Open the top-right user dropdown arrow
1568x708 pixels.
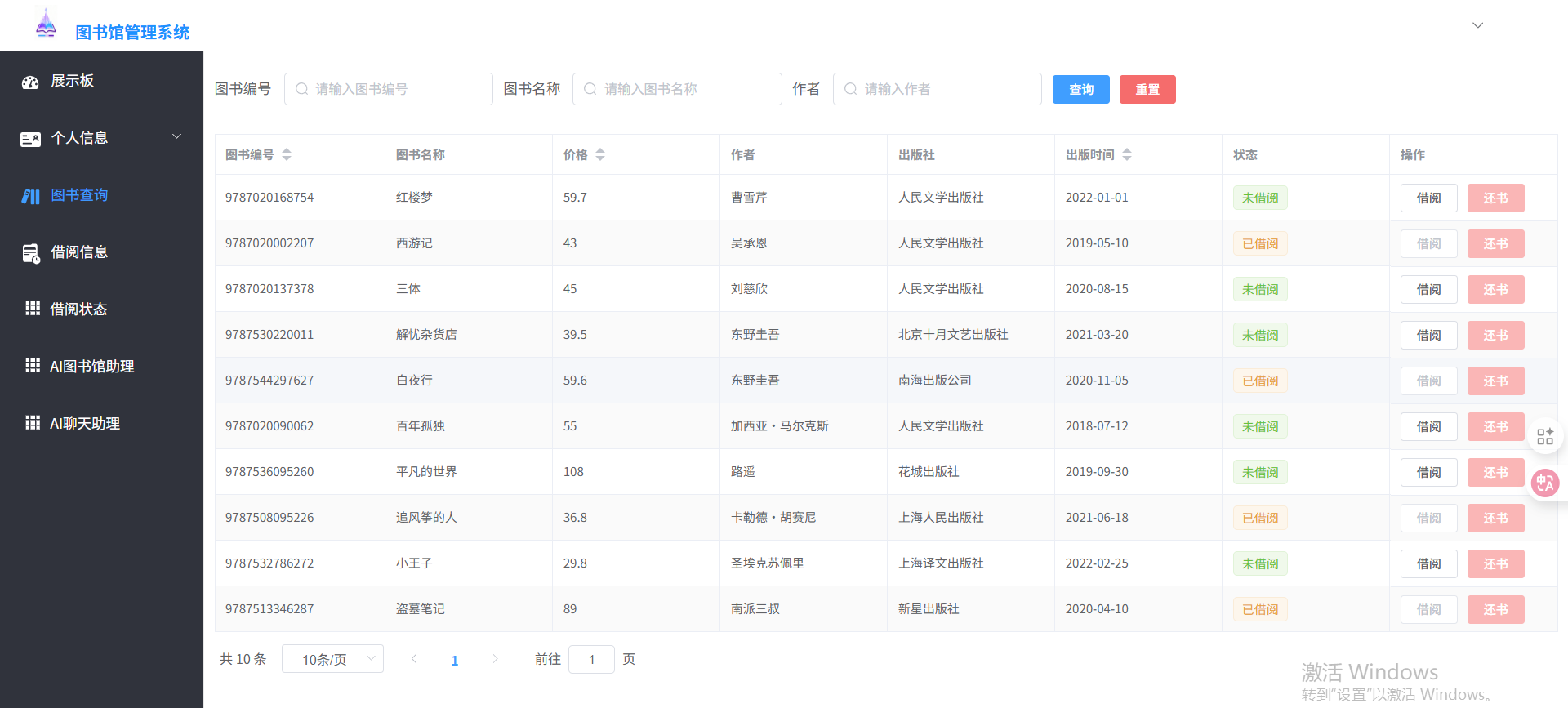pos(1477,25)
